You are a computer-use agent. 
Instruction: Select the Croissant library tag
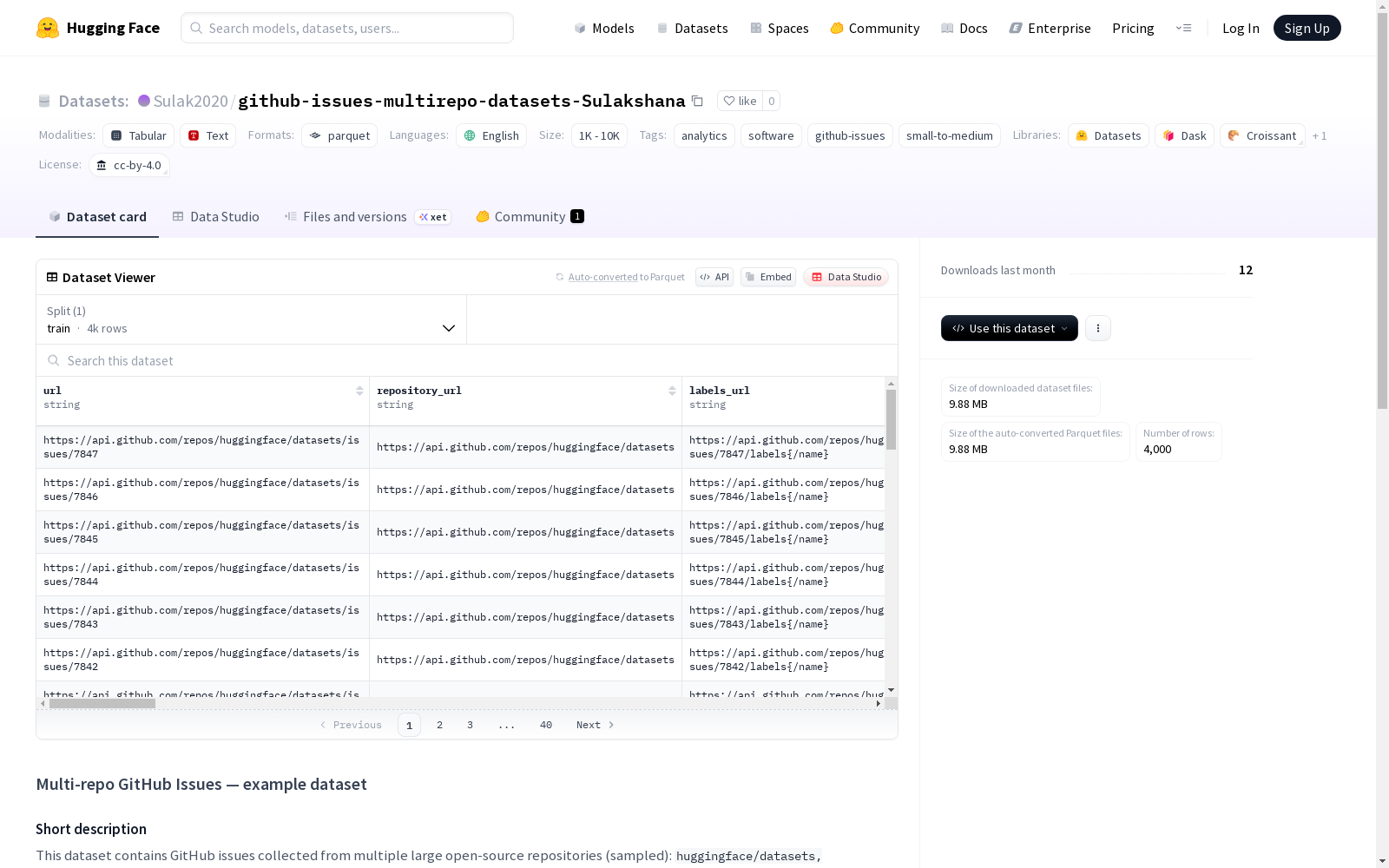click(x=1262, y=135)
